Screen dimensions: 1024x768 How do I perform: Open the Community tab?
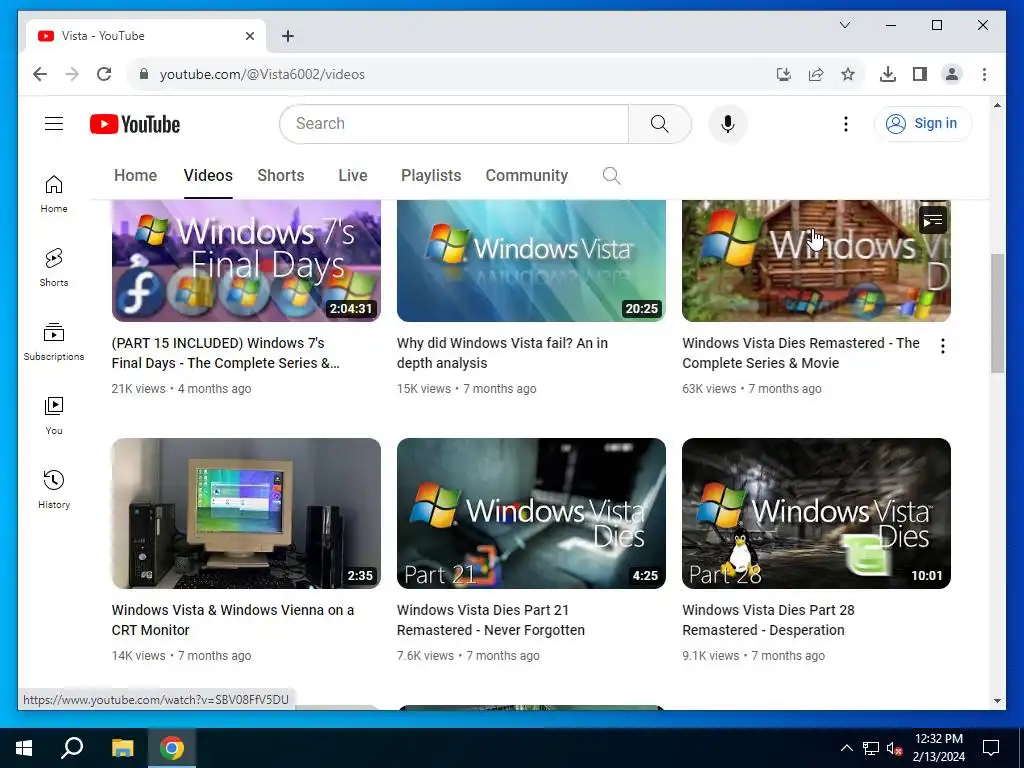tap(526, 176)
